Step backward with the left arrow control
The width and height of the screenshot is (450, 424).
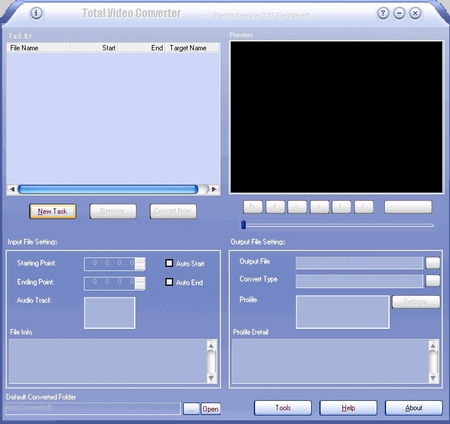tap(297, 207)
